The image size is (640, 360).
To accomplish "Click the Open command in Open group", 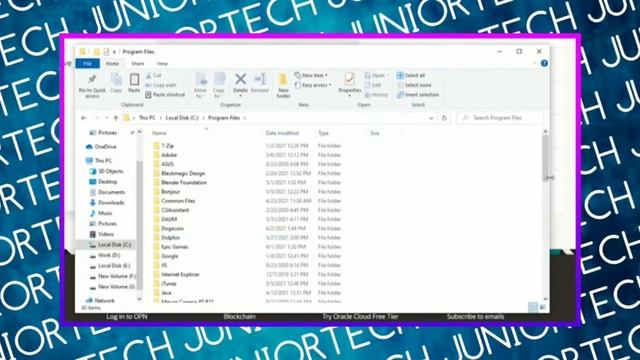I will pos(376,76).
